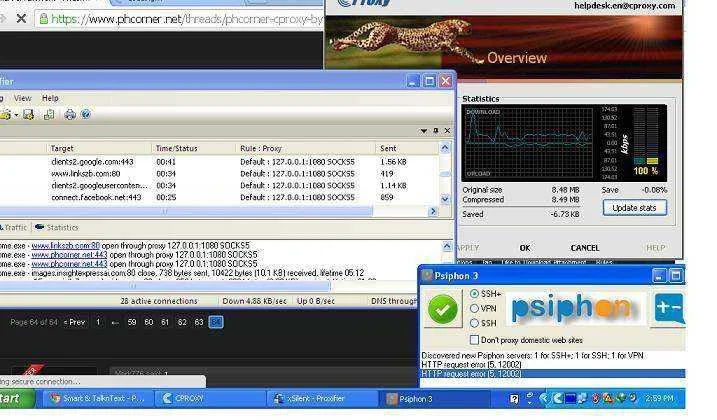Screen dimensions: 717x420
Task: Click connections list scroll-down arrow
Action: 445,199
